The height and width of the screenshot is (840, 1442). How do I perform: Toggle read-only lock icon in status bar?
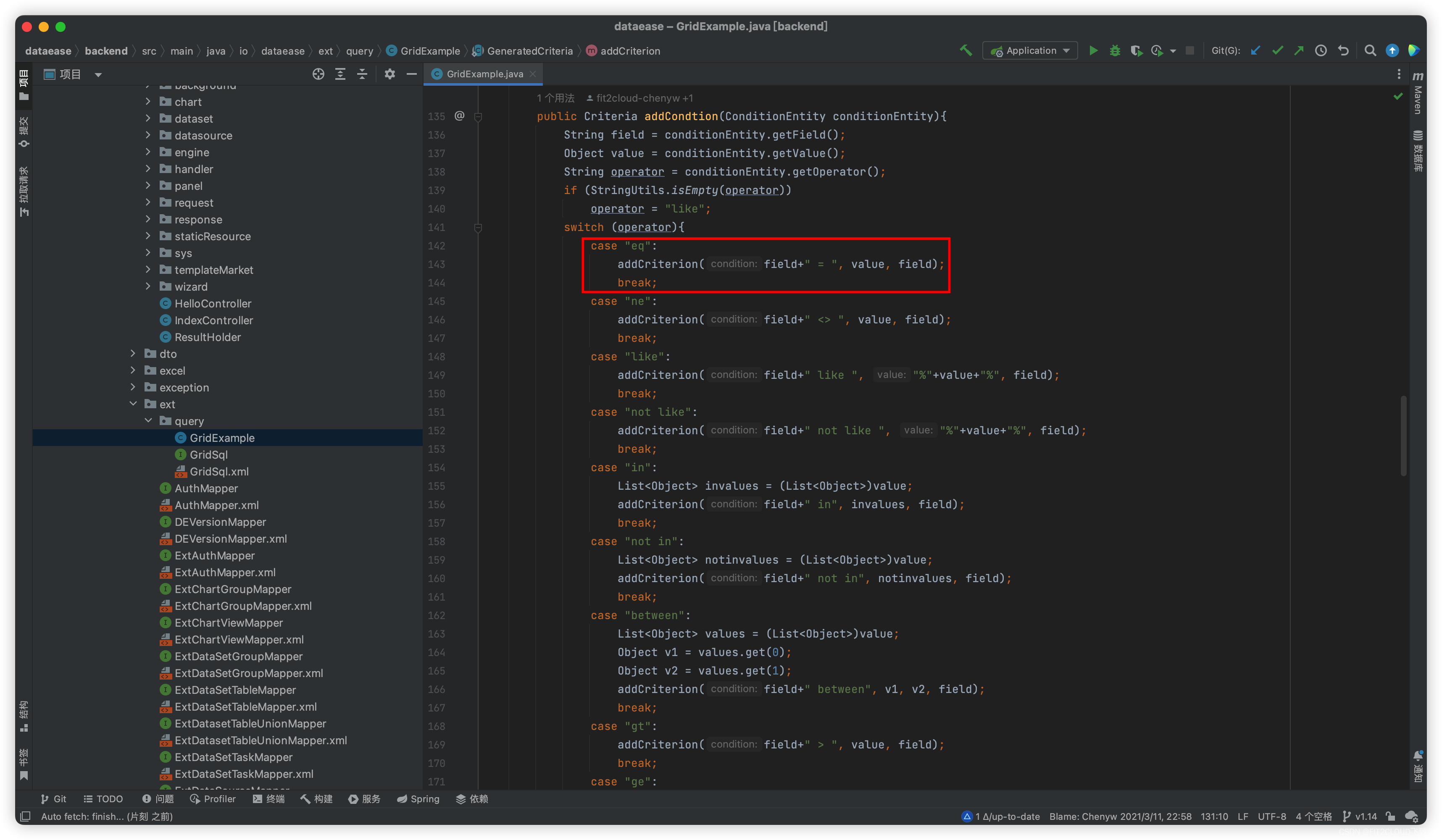pyautogui.click(x=1390, y=816)
